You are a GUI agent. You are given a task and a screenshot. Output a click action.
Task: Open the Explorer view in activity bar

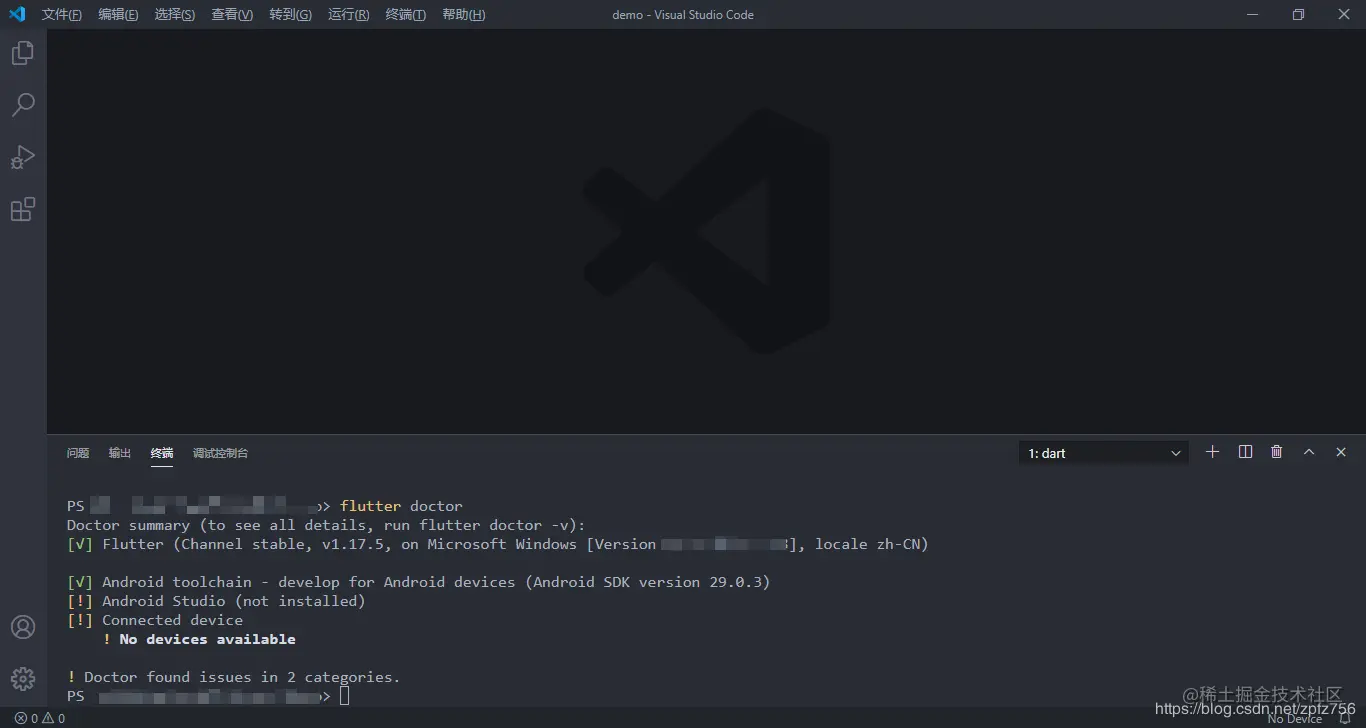click(23, 53)
